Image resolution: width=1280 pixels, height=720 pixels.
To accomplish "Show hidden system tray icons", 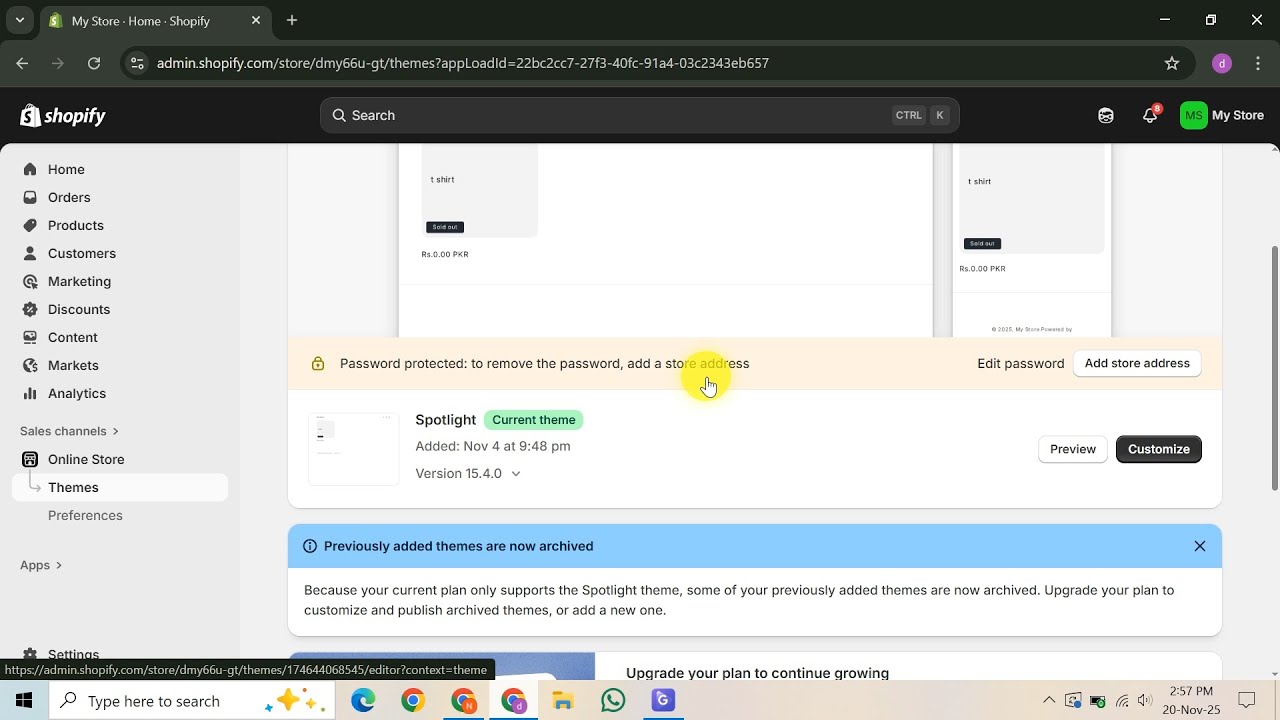I will click(x=1049, y=701).
